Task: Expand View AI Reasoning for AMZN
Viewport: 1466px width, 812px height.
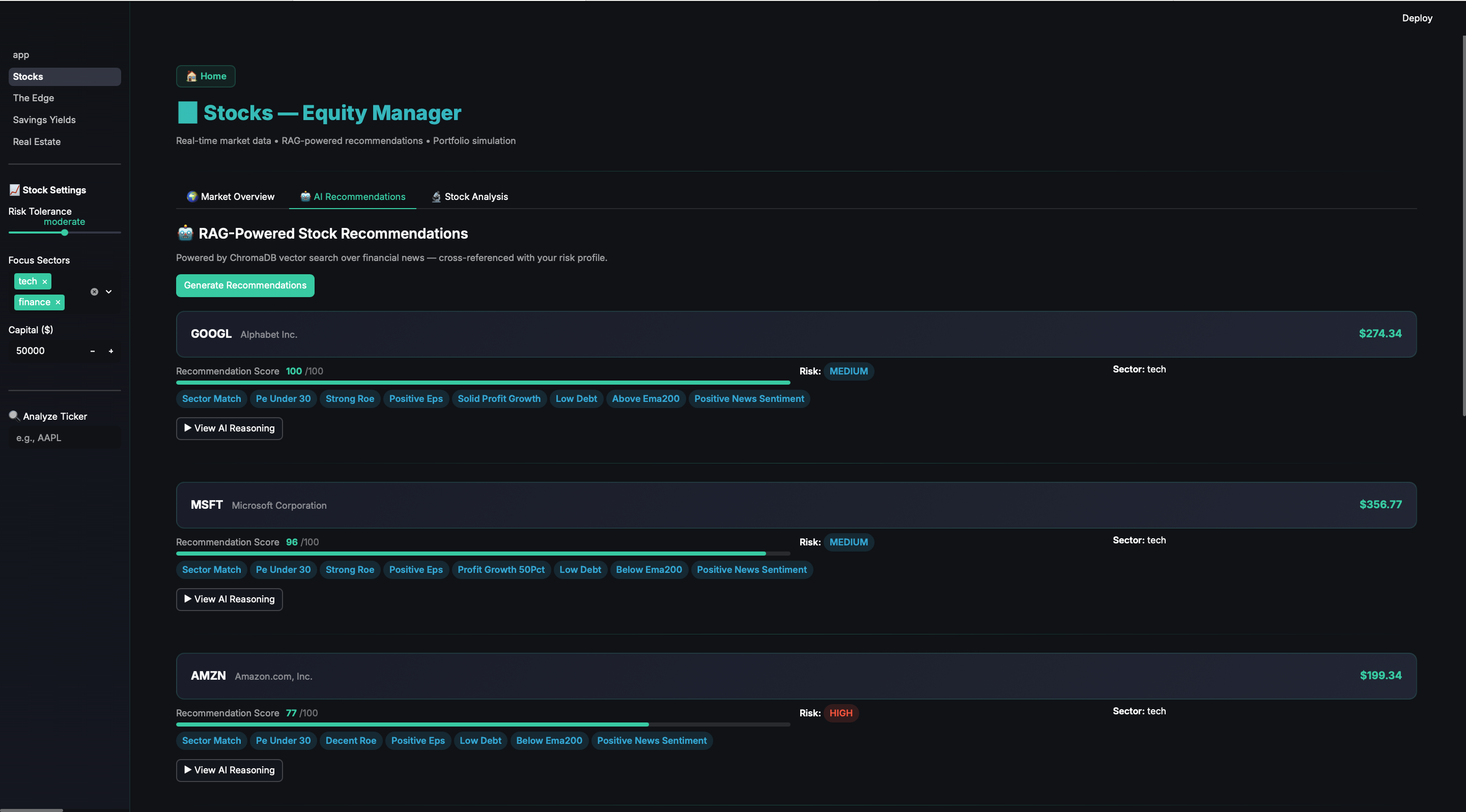Action: click(230, 770)
